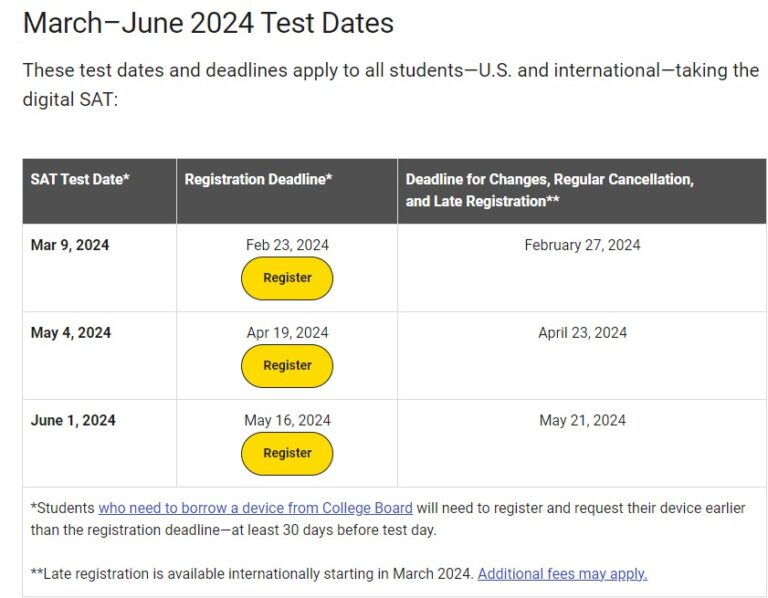This screenshot has width=768, height=598.
Task: Click Register button for May 4, 2024 test
Action: (x=287, y=366)
